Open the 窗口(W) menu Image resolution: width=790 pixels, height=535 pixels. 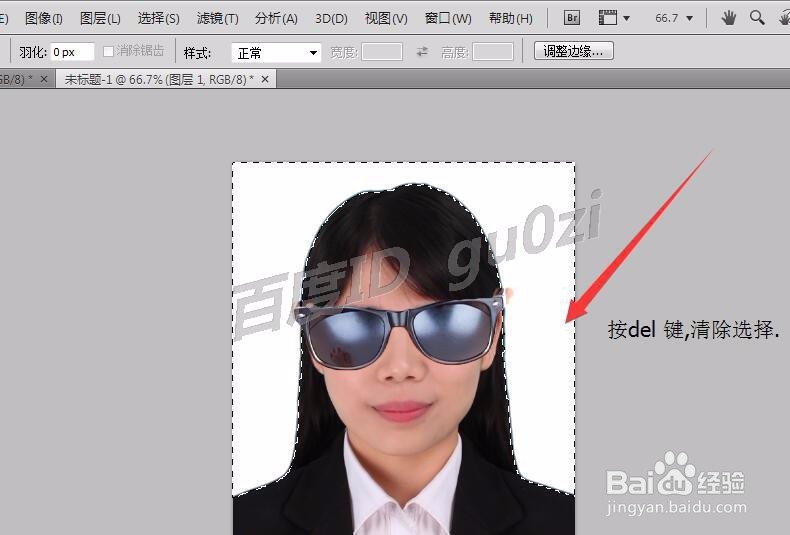(x=448, y=19)
